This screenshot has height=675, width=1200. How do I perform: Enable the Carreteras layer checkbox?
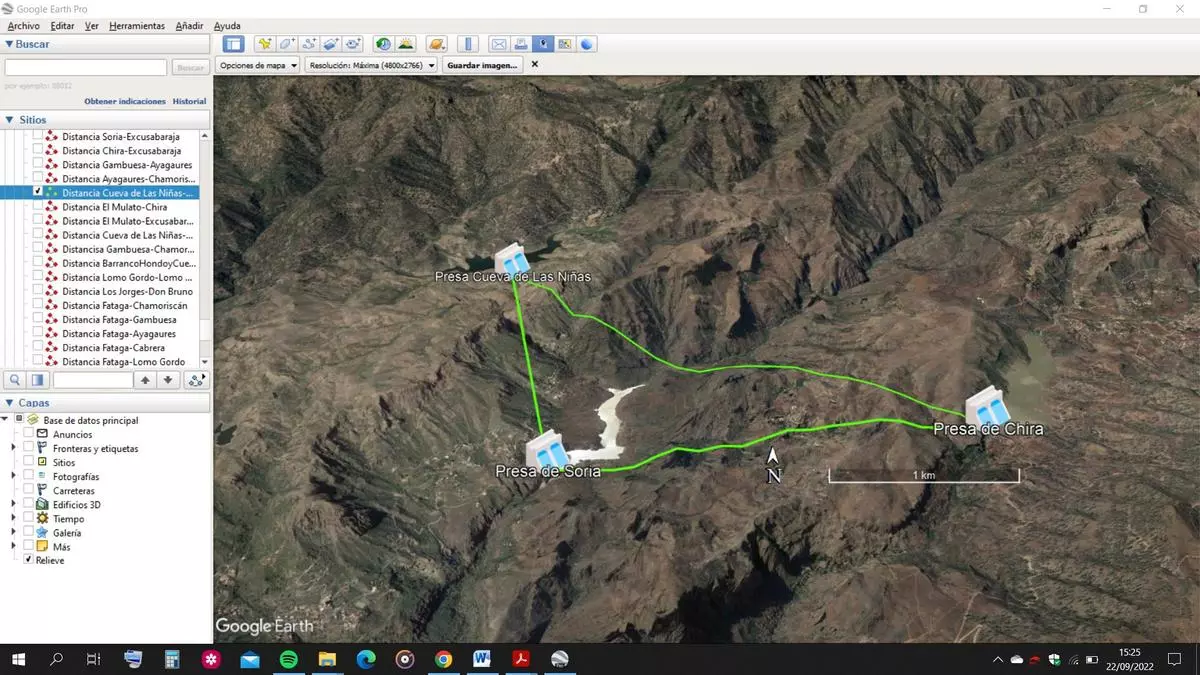[29, 491]
